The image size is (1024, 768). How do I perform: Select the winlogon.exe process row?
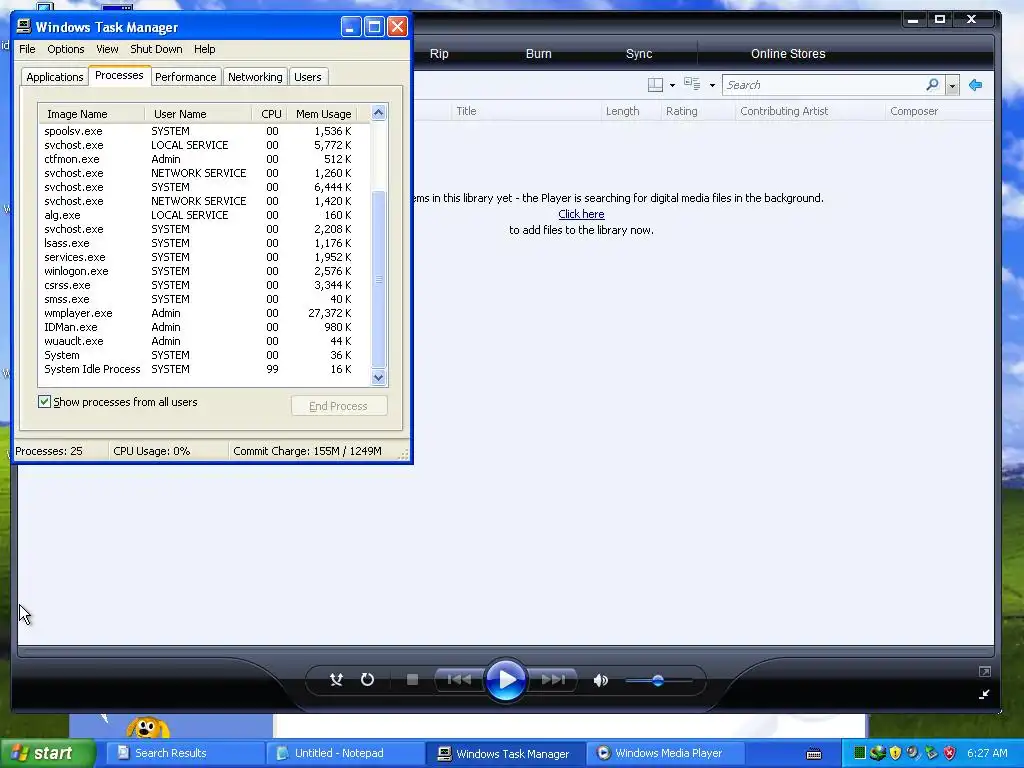[x=204, y=271]
